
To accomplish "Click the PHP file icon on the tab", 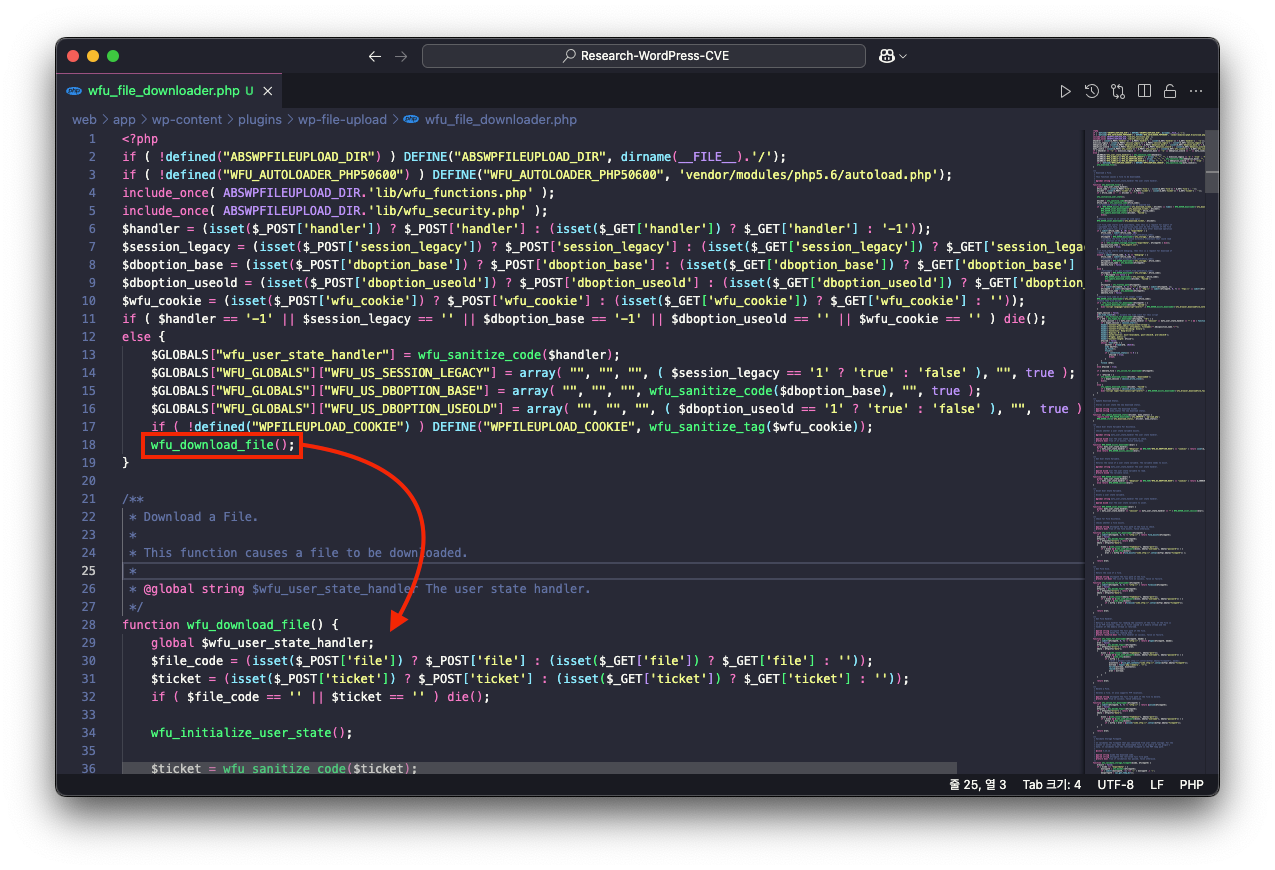I will tap(74, 91).
